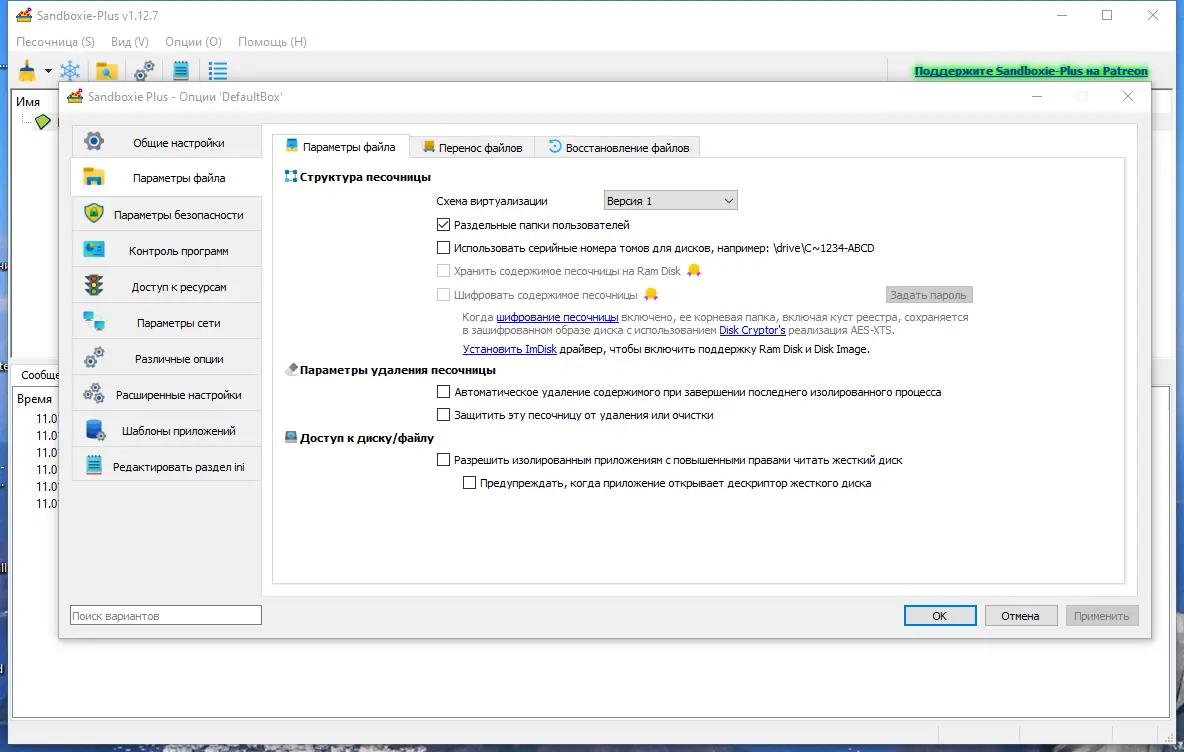
Task: Open Параметры безопасности section
Action: [167, 214]
